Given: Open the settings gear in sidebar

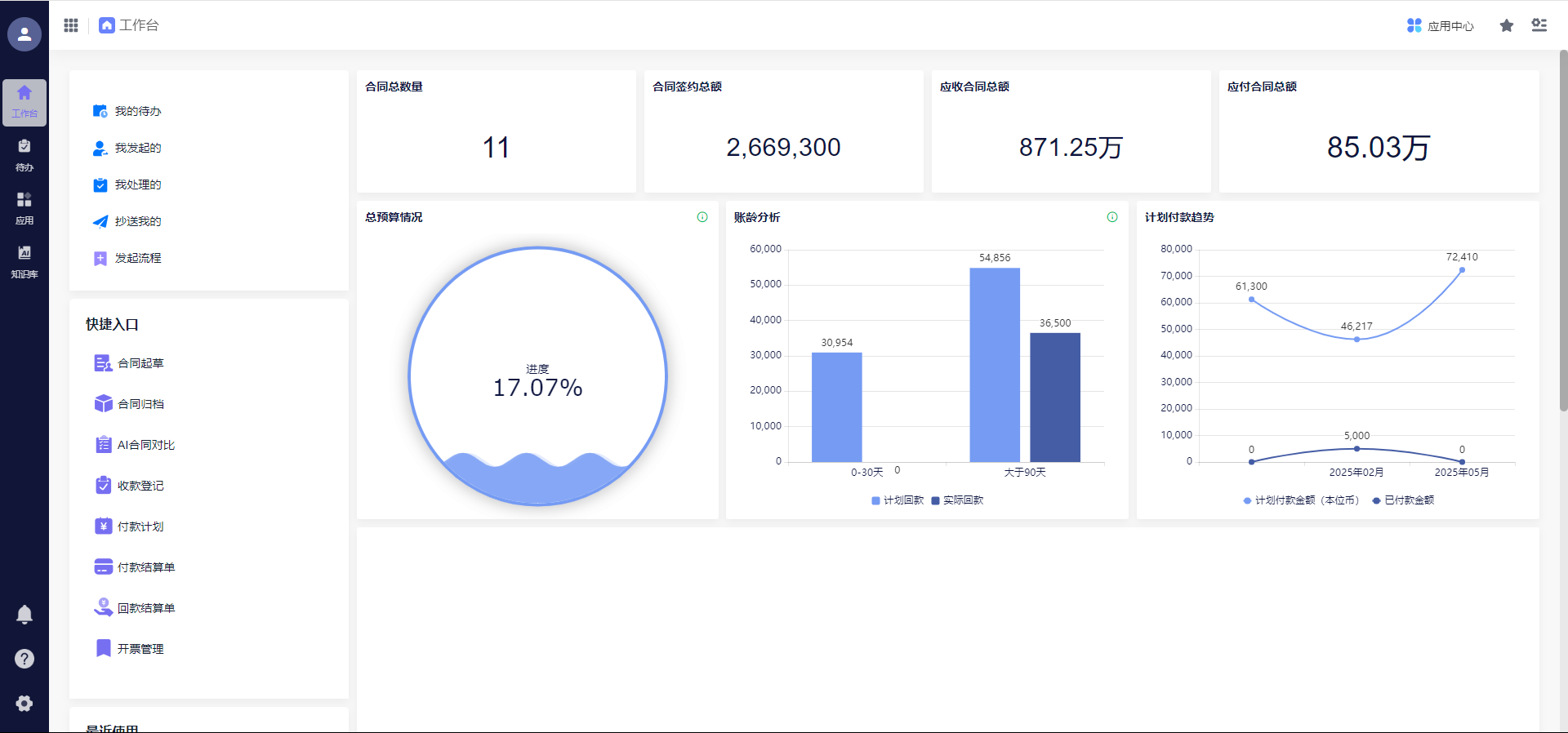Looking at the screenshot, I should click(x=24, y=704).
